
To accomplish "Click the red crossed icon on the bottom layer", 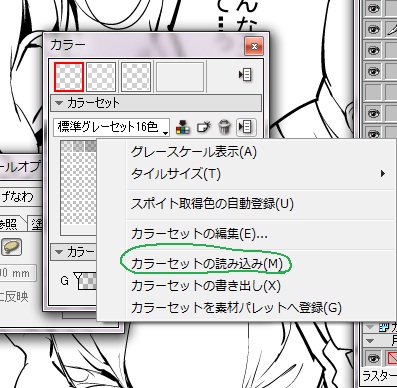I will 391,358.
